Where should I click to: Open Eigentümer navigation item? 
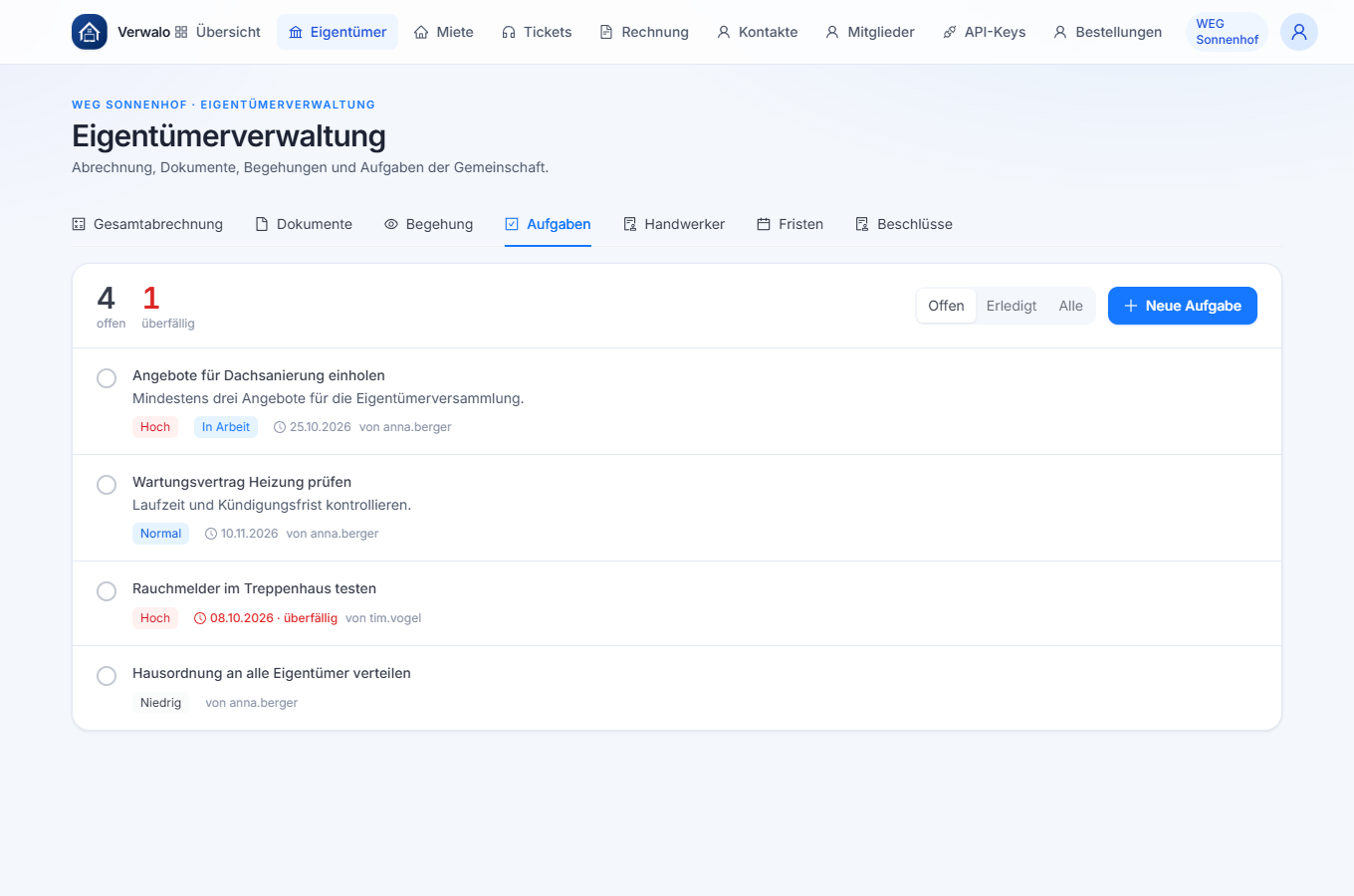click(x=338, y=32)
